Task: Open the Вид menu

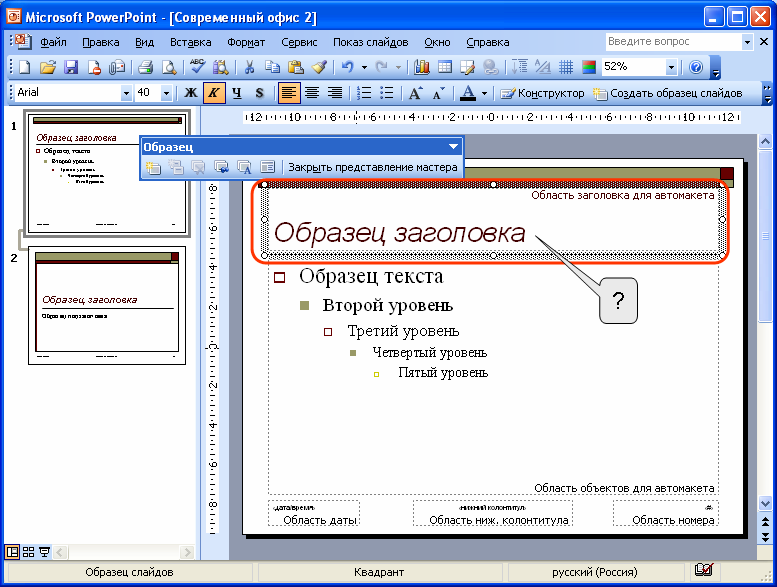Action: [x=145, y=43]
